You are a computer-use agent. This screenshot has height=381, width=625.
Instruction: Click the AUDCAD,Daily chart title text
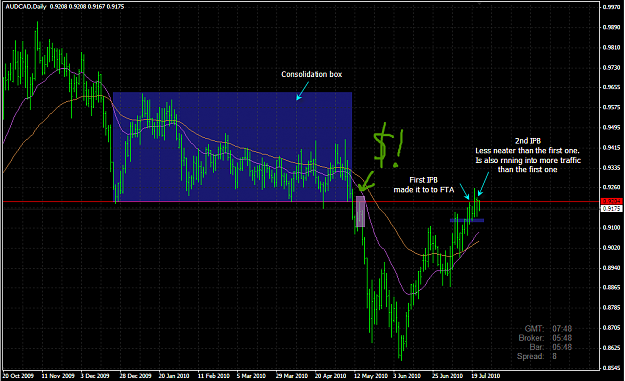point(26,7)
